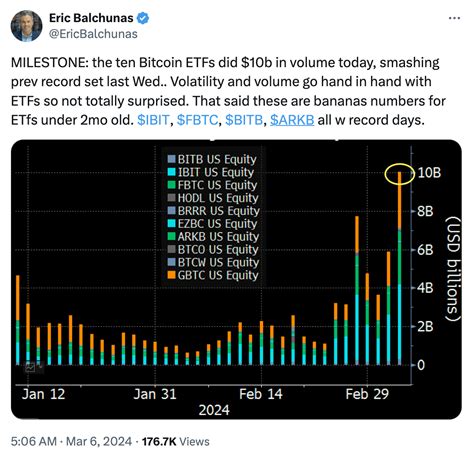
Task: Click the @EricBalchunas handle
Action: click(93, 34)
